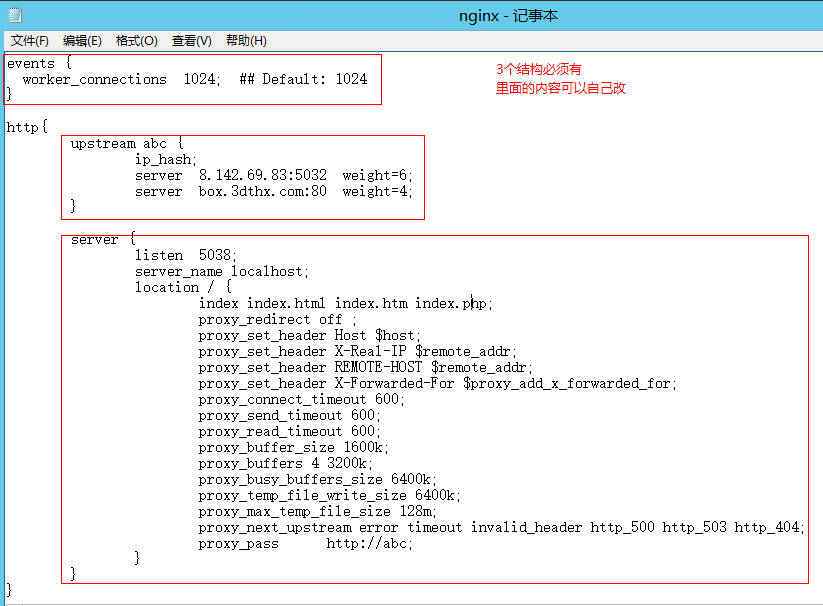Open the 查看(V) menu
This screenshot has height=606, width=823.
(191, 41)
